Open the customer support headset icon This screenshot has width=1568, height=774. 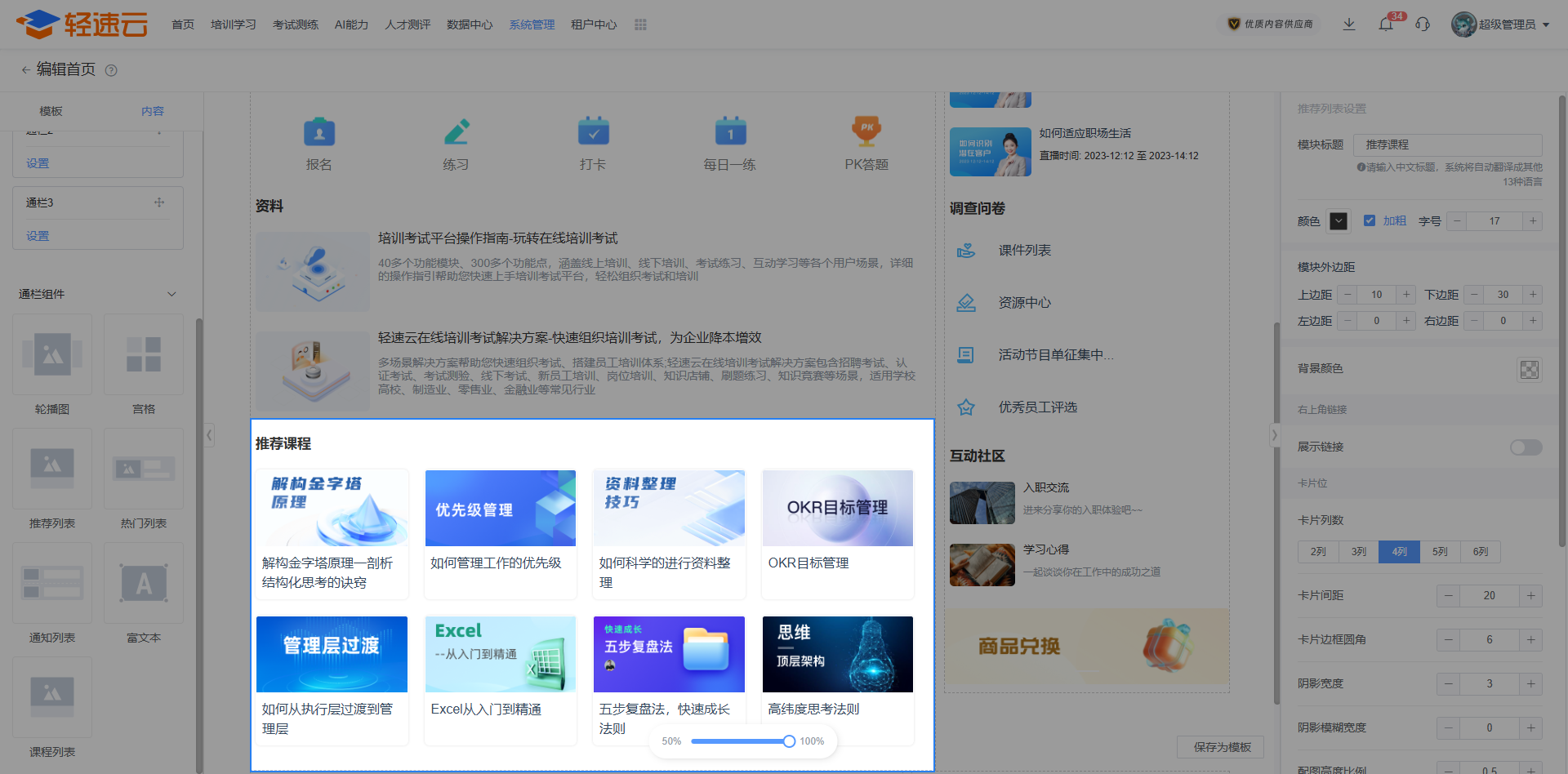(x=1423, y=24)
